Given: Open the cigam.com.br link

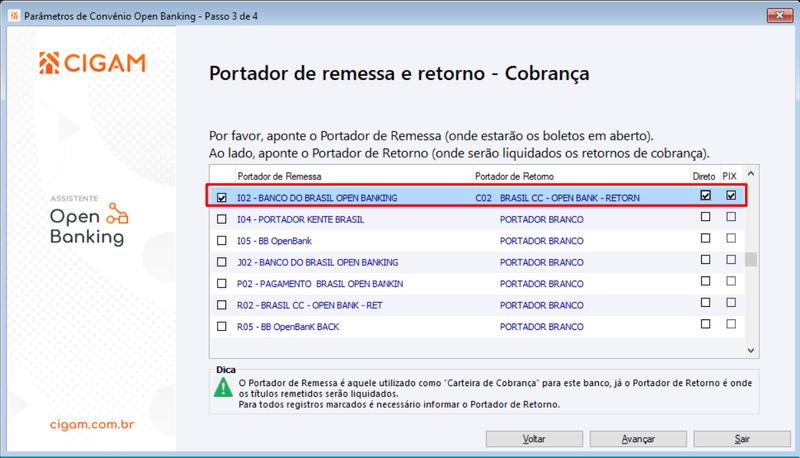Looking at the screenshot, I should [x=92, y=424].
